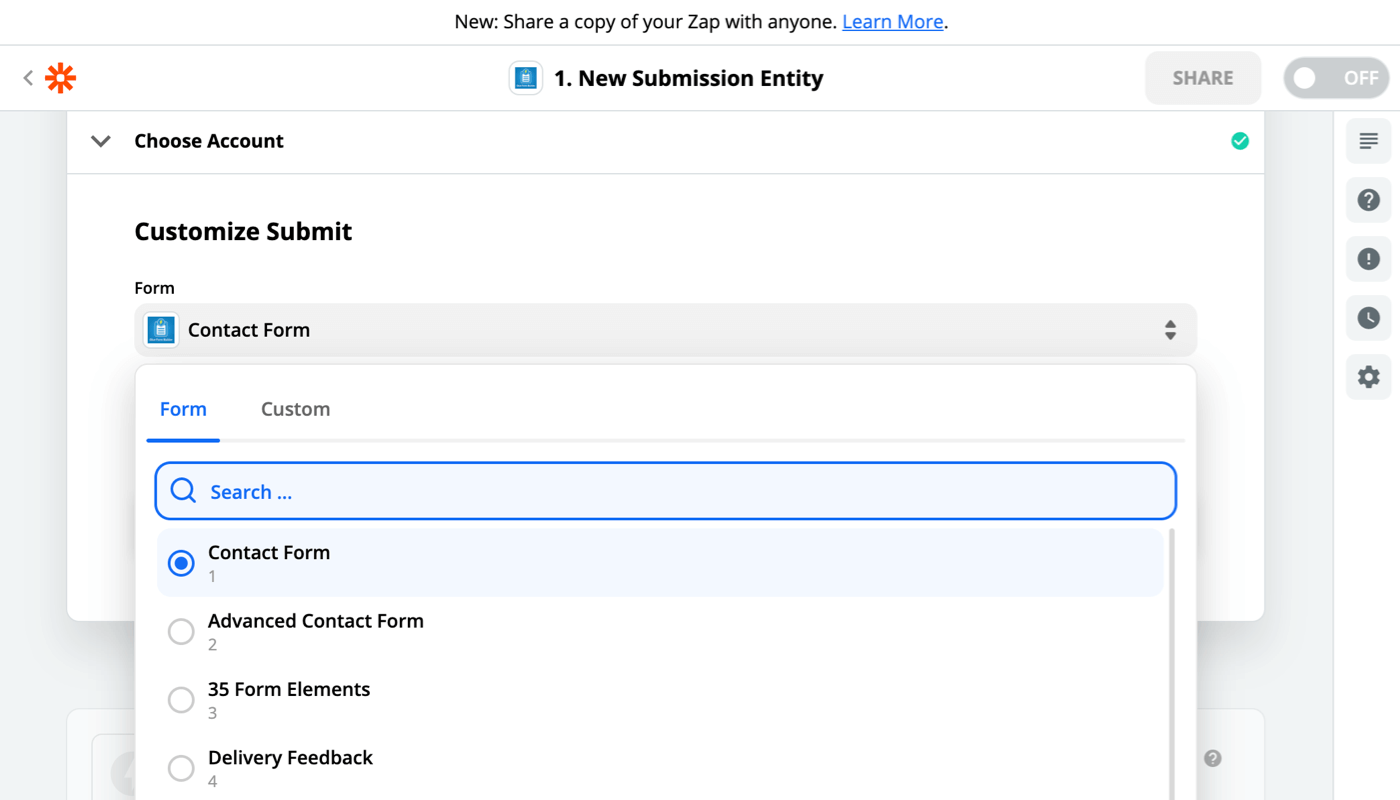Click the back chevron in the top left
The image size is (1400, 800).
(x=27, y=77)
